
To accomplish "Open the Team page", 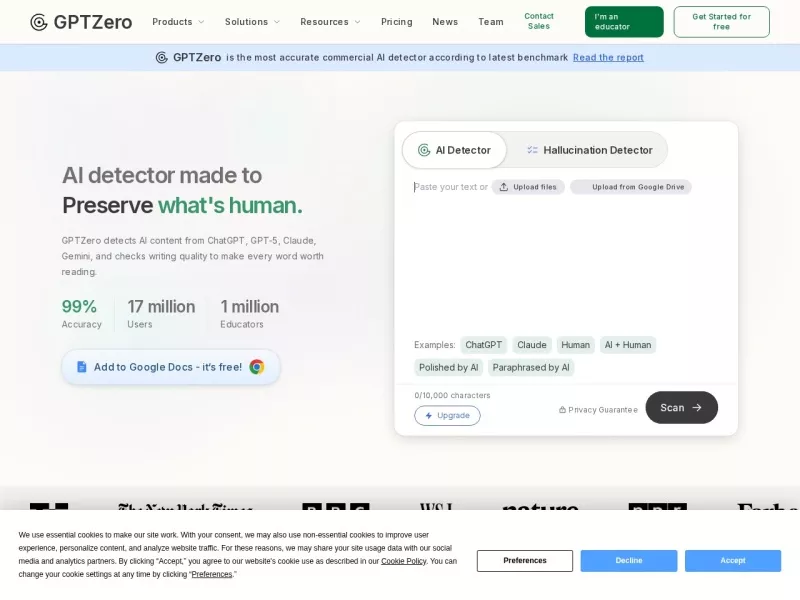I will click(x=491, y=22).
